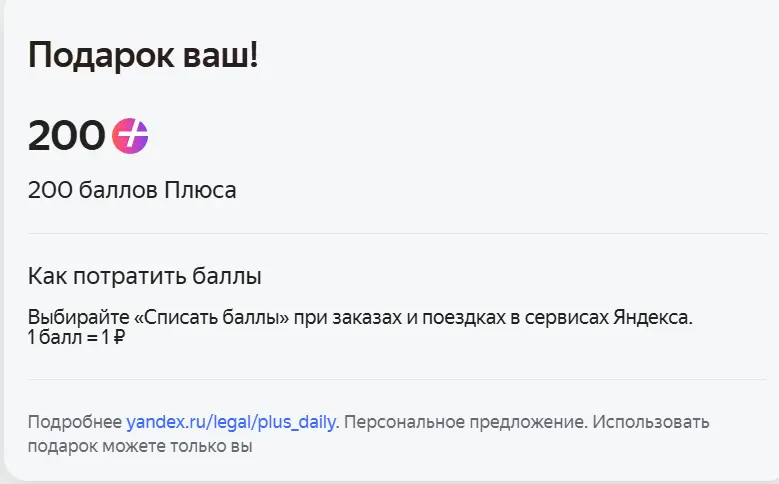Click the divider above the "Подробнее" footer
Image resolution: width=779 pixels, height=484 pixels.
397,380
